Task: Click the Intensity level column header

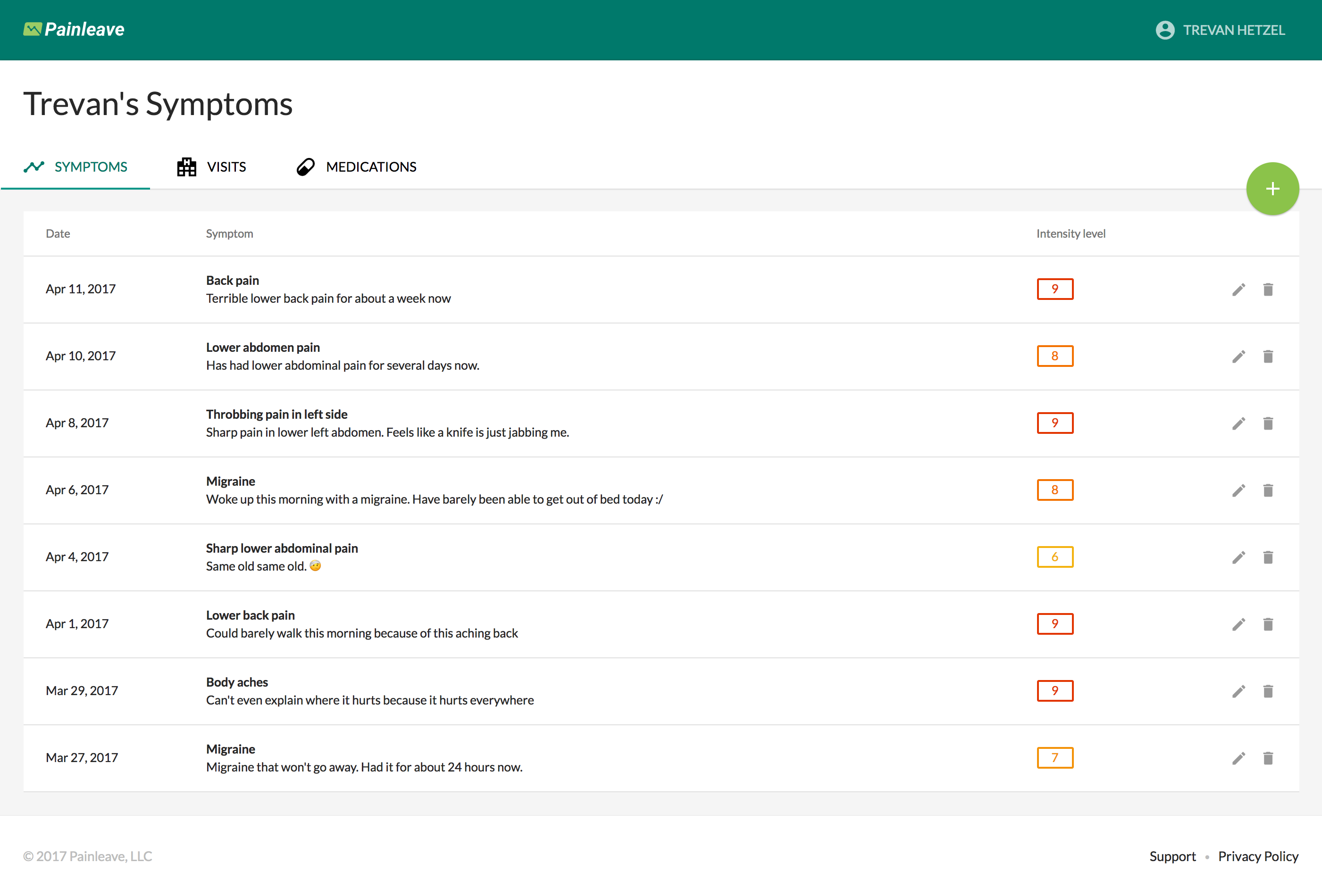Action: point(1070,233)
